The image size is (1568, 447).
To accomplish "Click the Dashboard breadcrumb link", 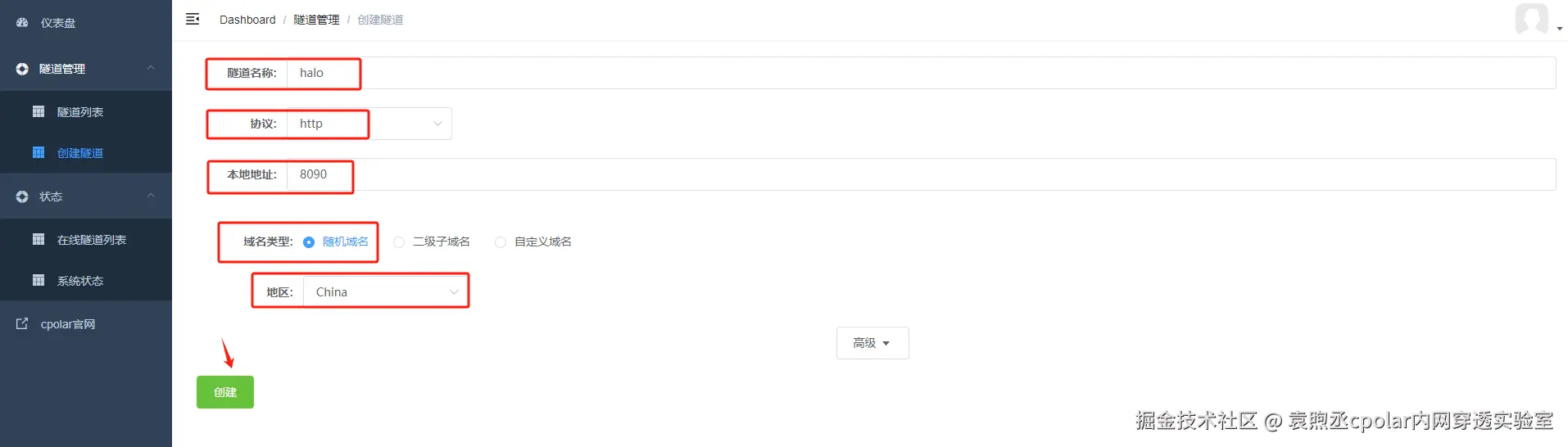I will 247,20.
